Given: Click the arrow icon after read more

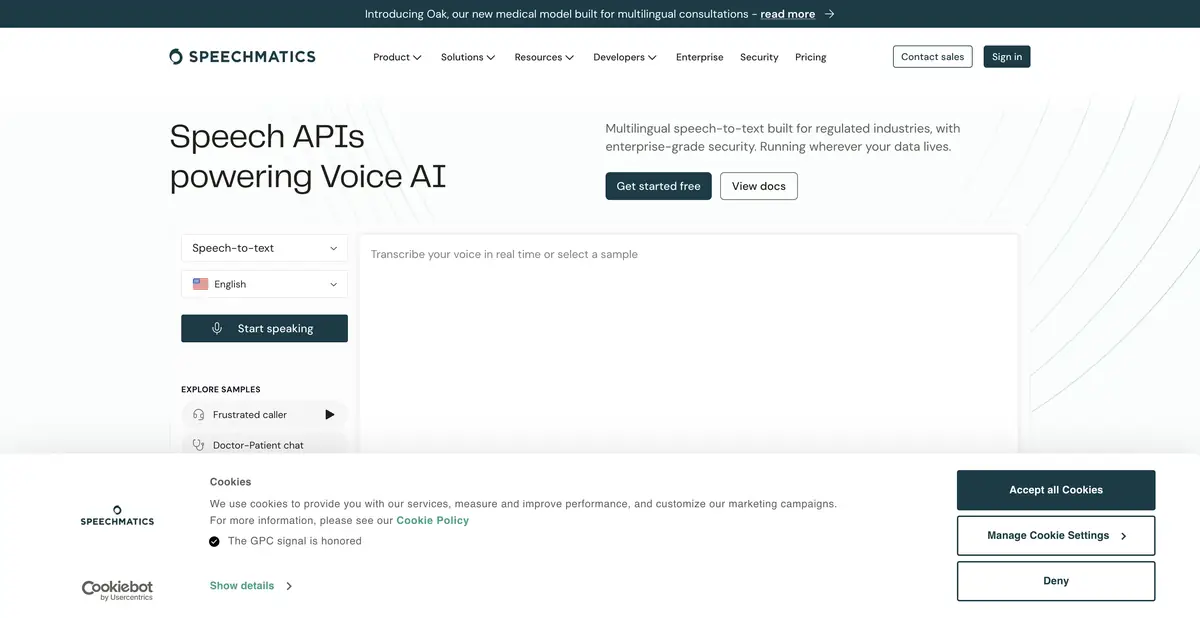Looking at the screenshot, I should pyautogui.click(x=830, y=14).
